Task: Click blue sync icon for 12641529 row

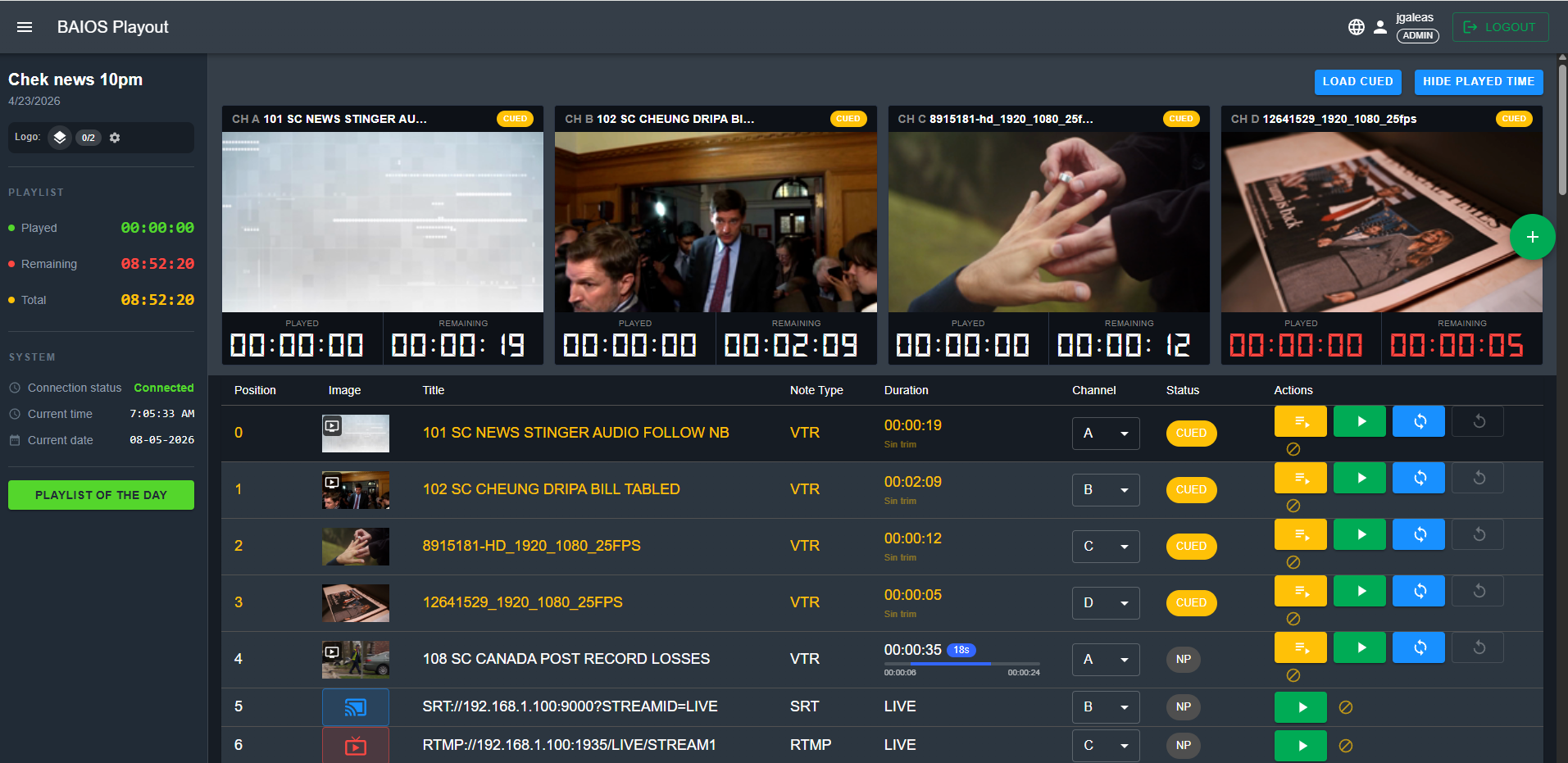Action: click(x=1420, y=591)
